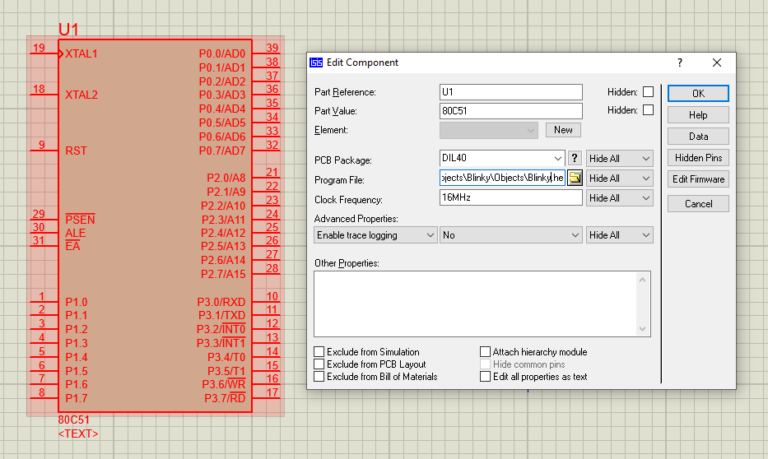The height and width of the screenshot is (459, 768).
Task: Click Edit Firmware button
Action: coord(698,179)
